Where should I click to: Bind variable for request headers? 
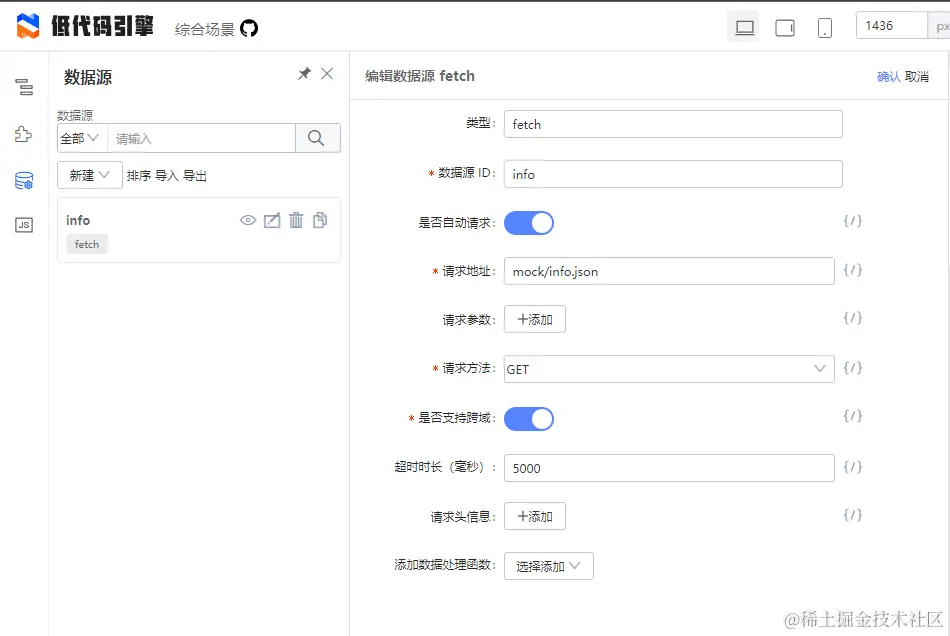click(x=852, y=515)
